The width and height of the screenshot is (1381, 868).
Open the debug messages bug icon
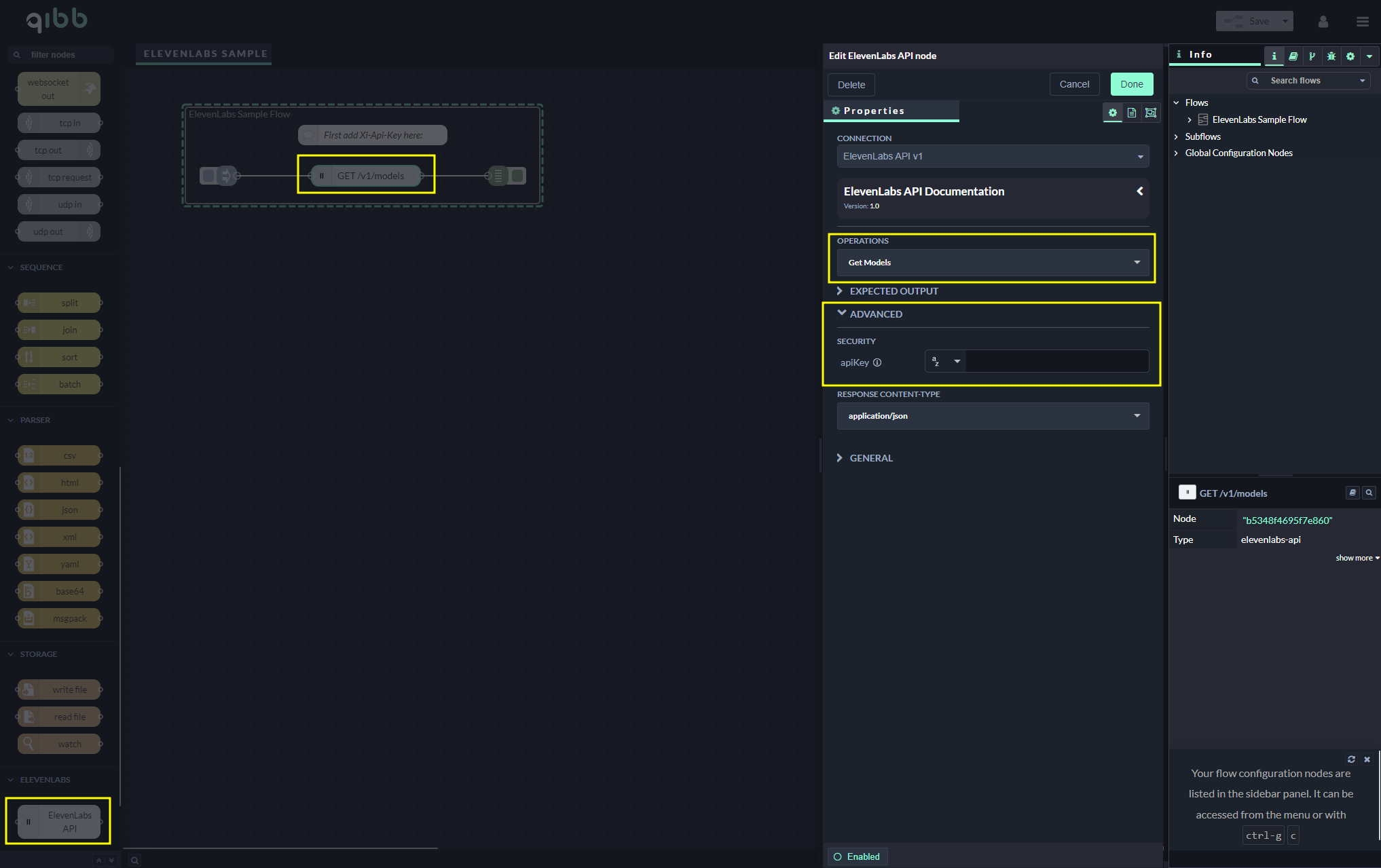(x=1331, y=56)
